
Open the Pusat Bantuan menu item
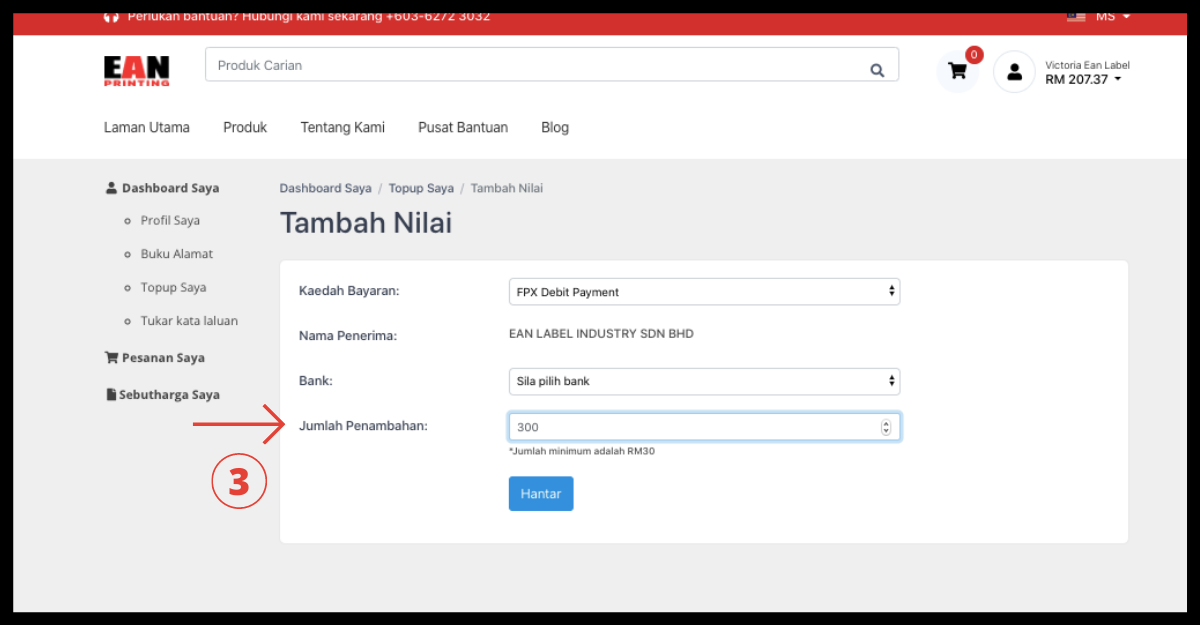(463, 127)
